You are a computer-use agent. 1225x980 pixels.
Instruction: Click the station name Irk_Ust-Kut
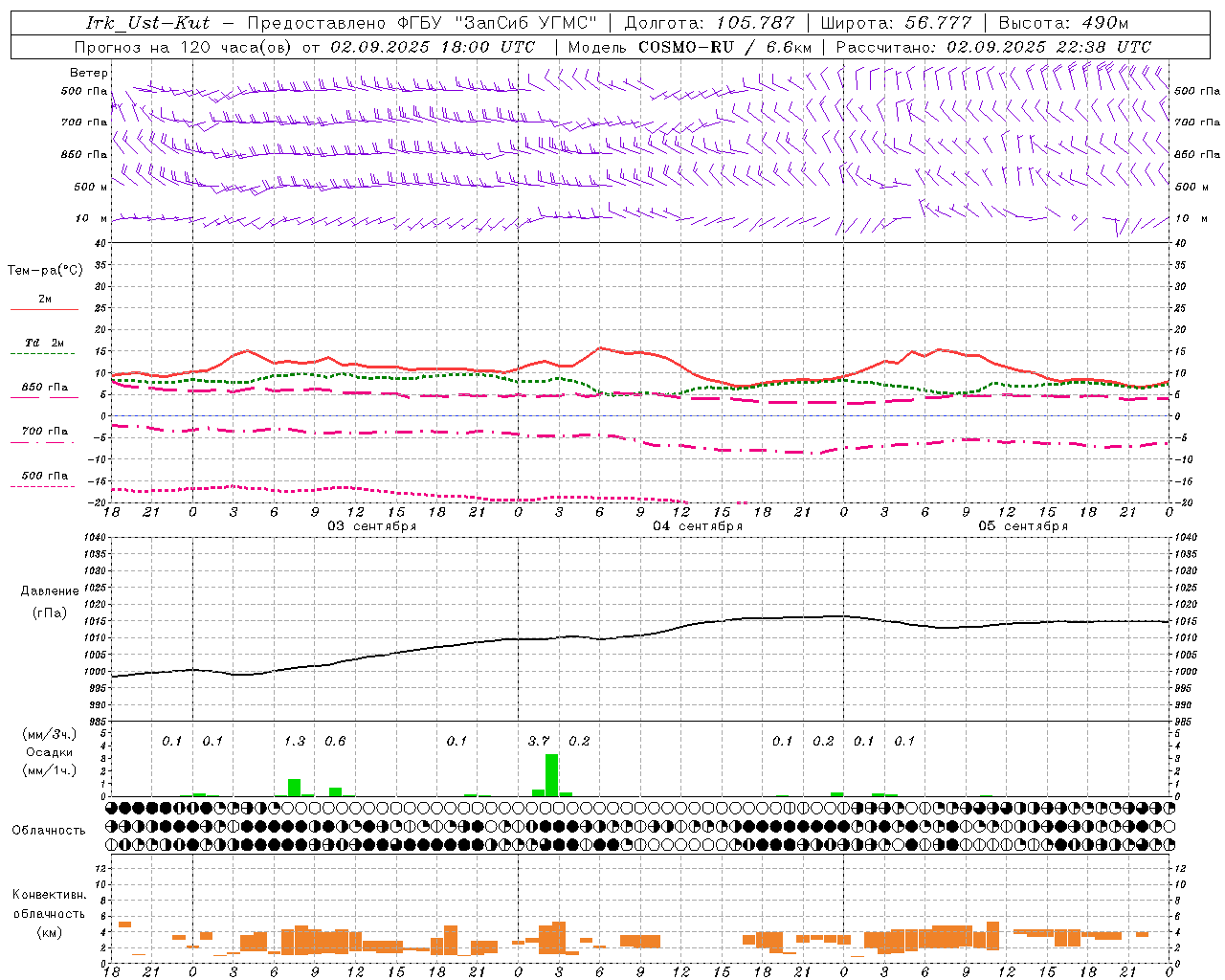pyautogui.click(x=148, y=22)
